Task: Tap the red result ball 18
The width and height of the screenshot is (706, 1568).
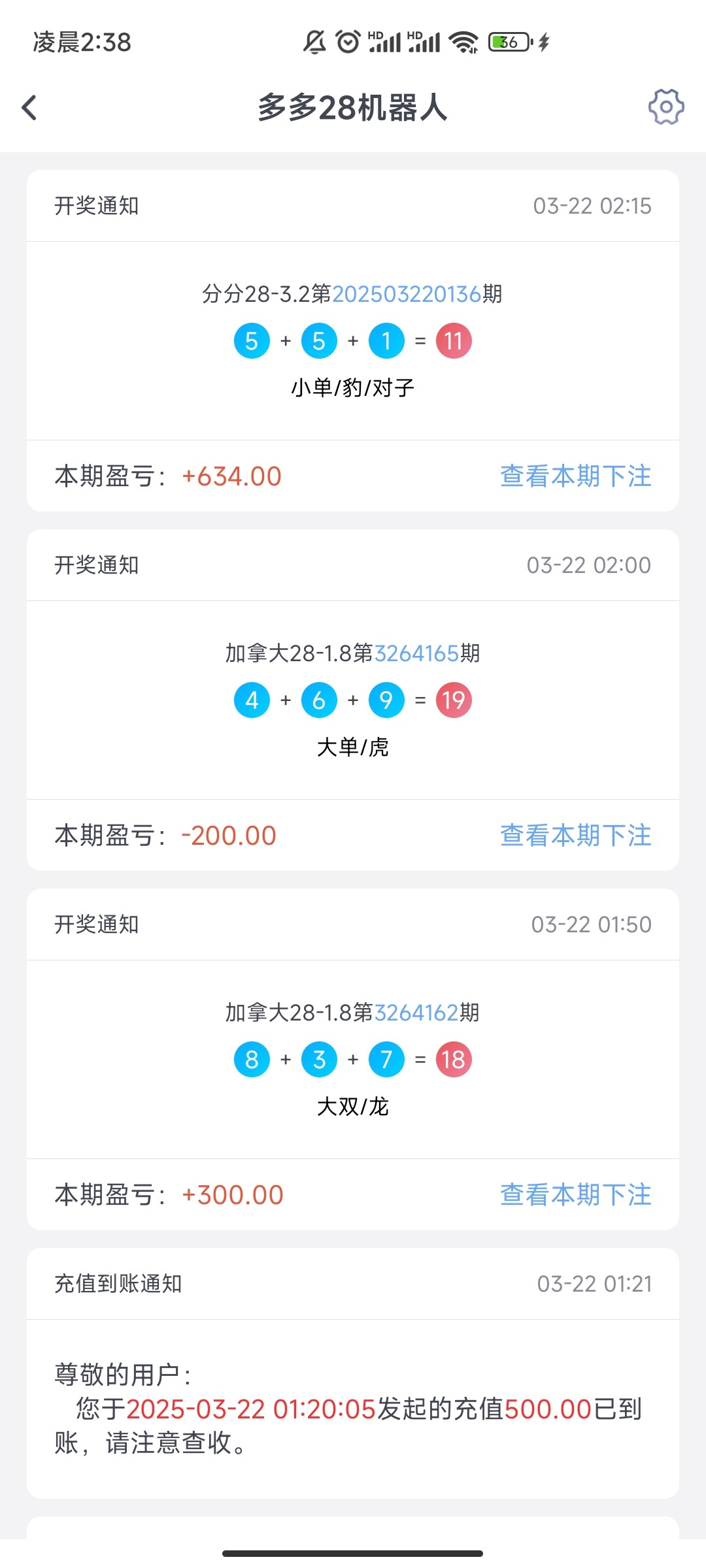Action: click(454, 1060)
